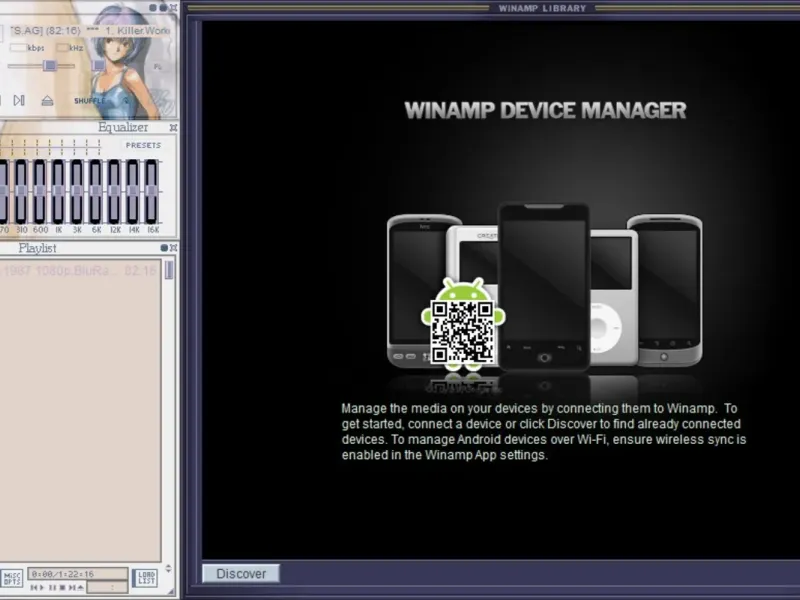Adjust the 14K equalizer band
This screenshot has width=800, height=600.
pos(133,191)
